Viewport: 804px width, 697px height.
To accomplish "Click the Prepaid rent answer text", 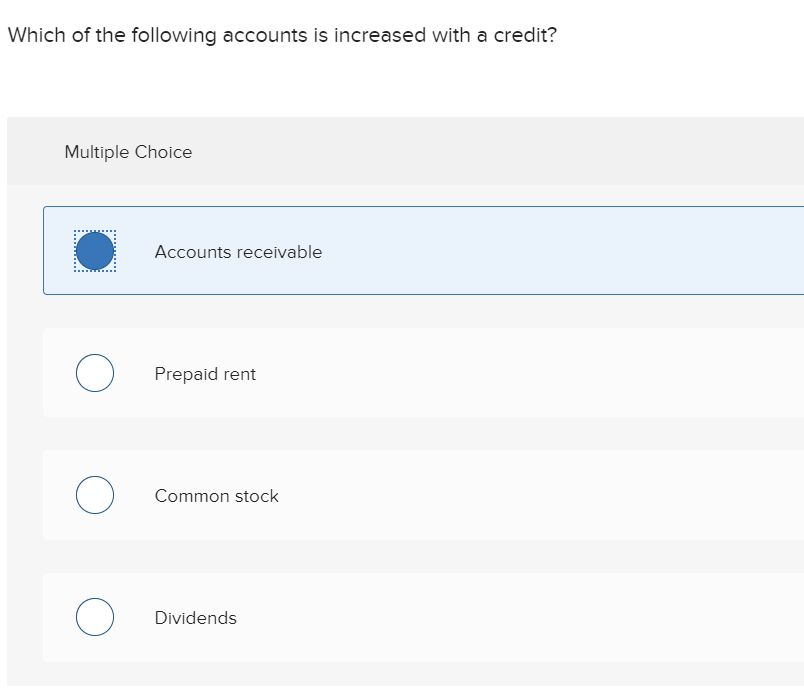I will click(x=205, y=374).
